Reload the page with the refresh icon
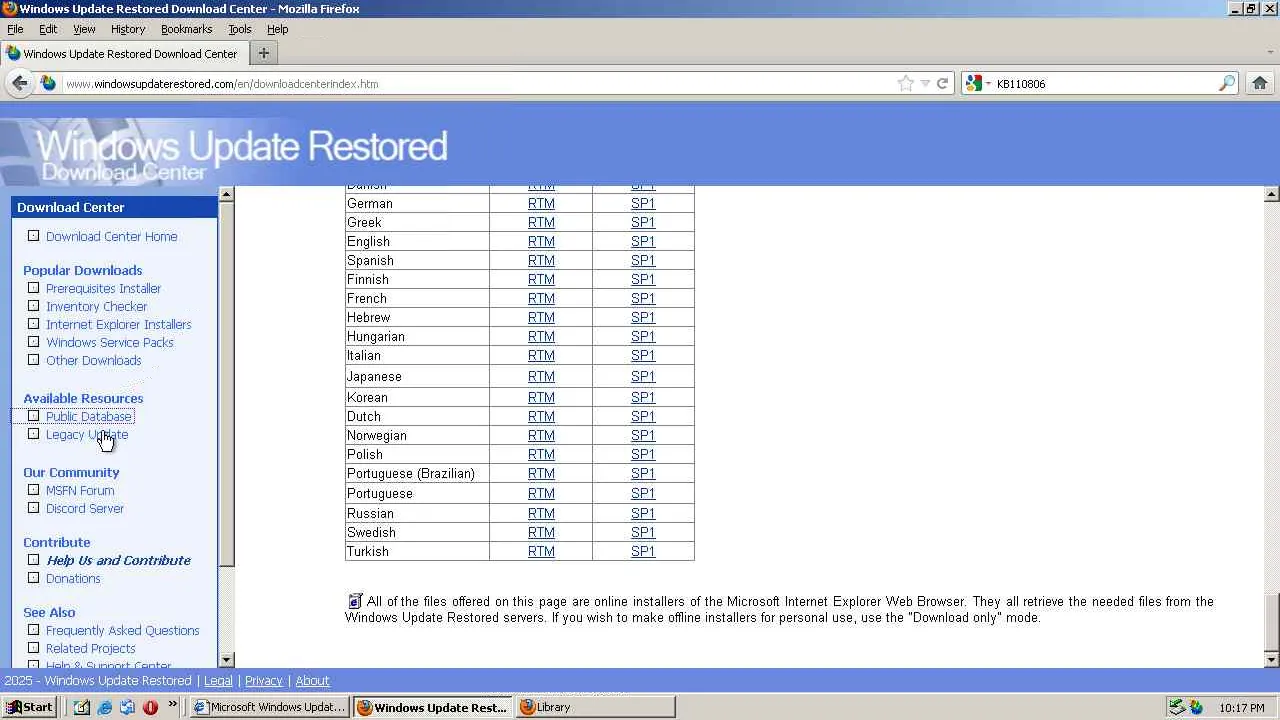This screenshot has width=1280, height=720. (x=942, y=84)
